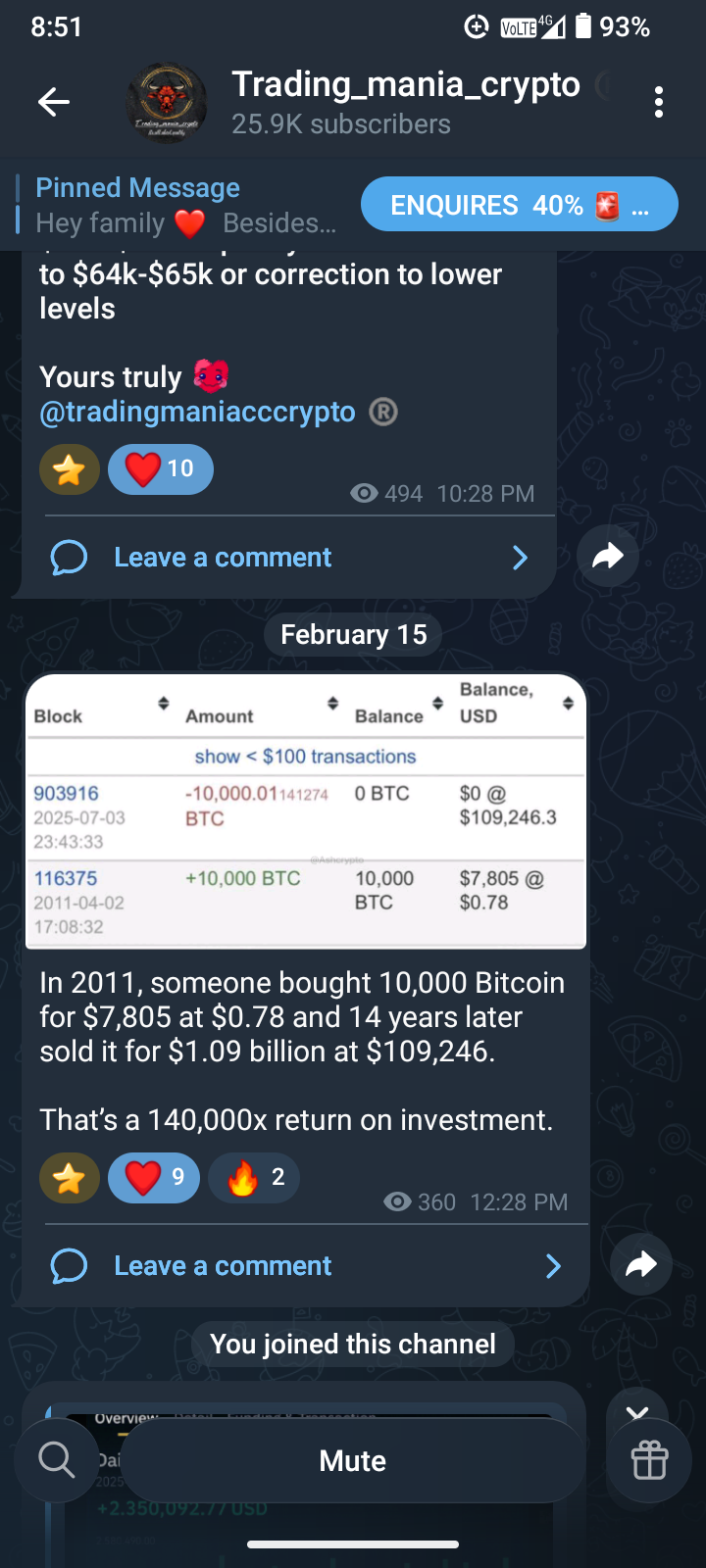Share the 10:28 PM post
The height and width of the screenshot is (1568, 706).
[x=608, y=557]
